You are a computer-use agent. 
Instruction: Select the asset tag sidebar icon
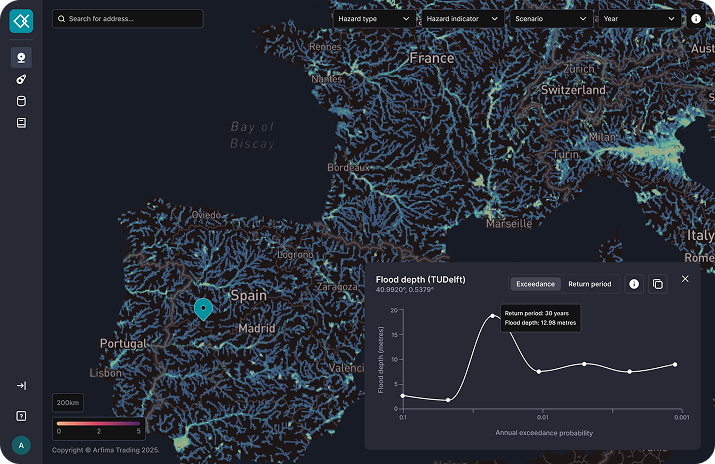21,79
